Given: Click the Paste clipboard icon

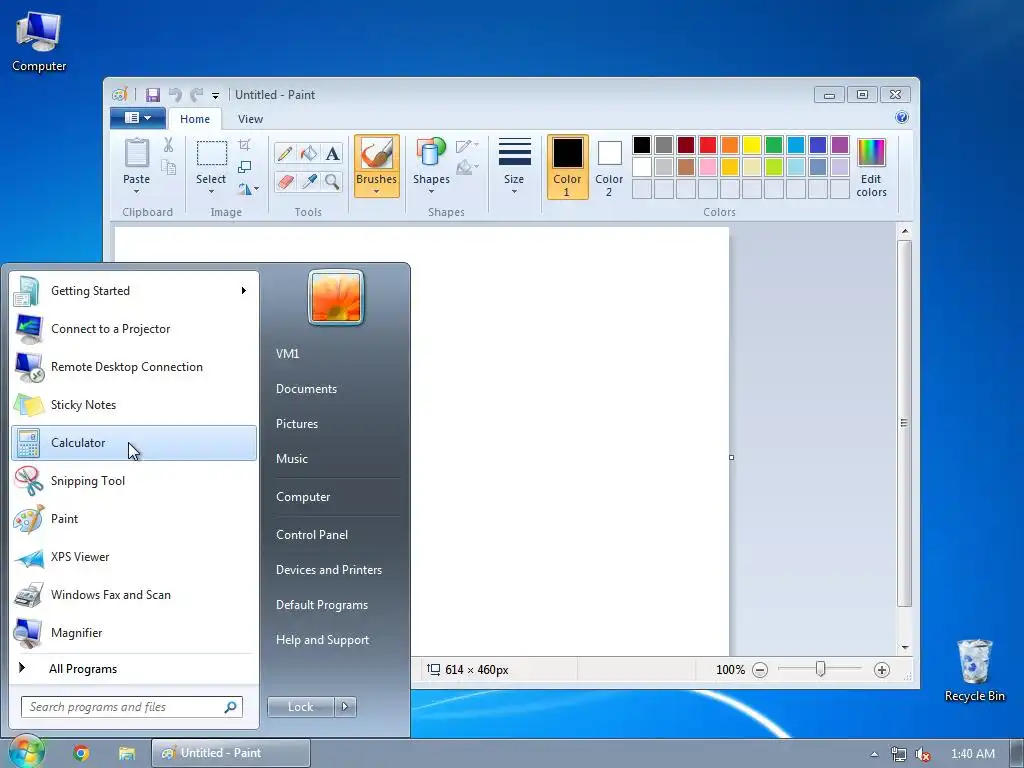Looking at the screenshot, I should pos(136,153).
